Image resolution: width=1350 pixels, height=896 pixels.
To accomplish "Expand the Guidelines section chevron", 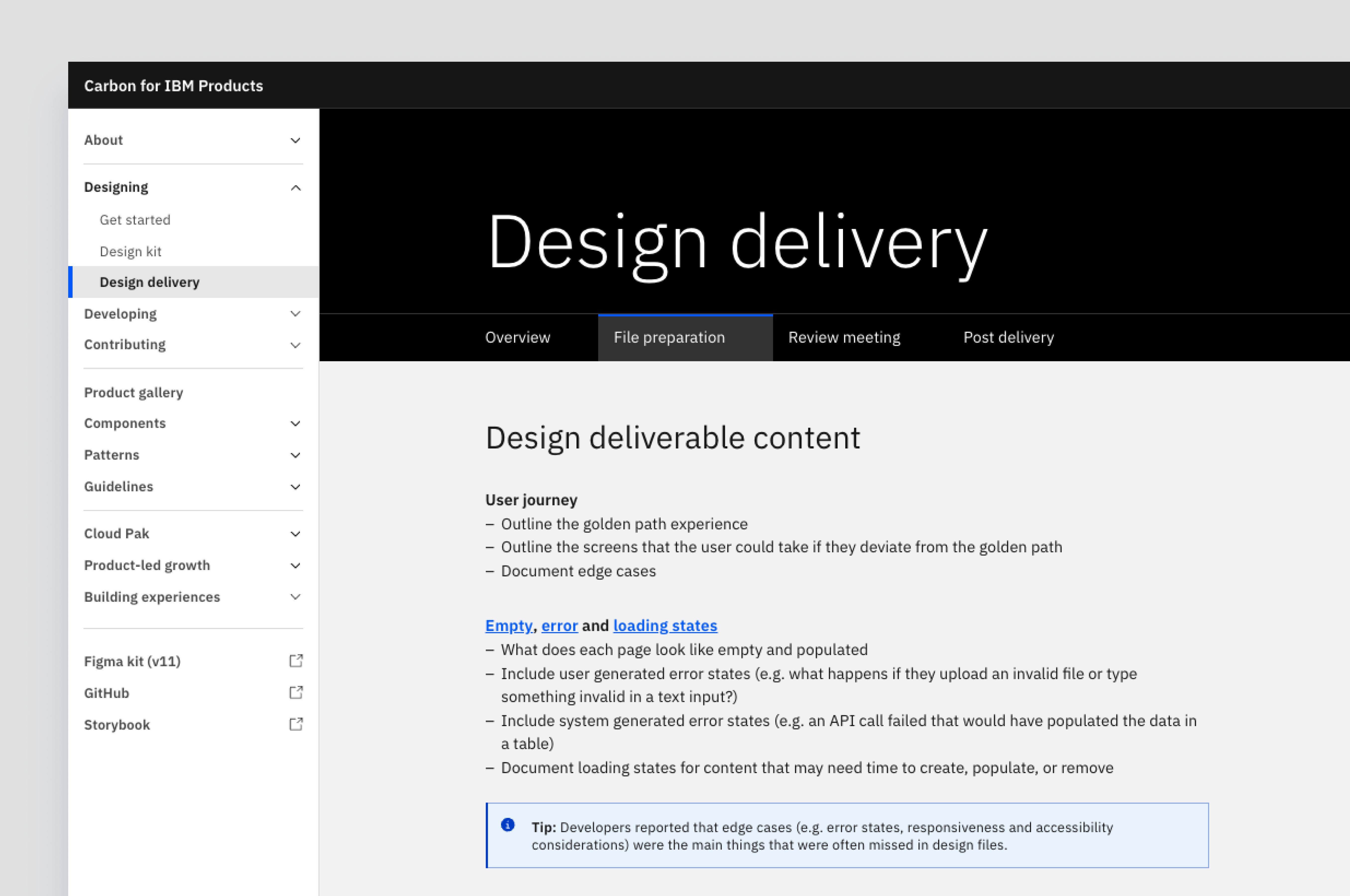I will 295,487.
